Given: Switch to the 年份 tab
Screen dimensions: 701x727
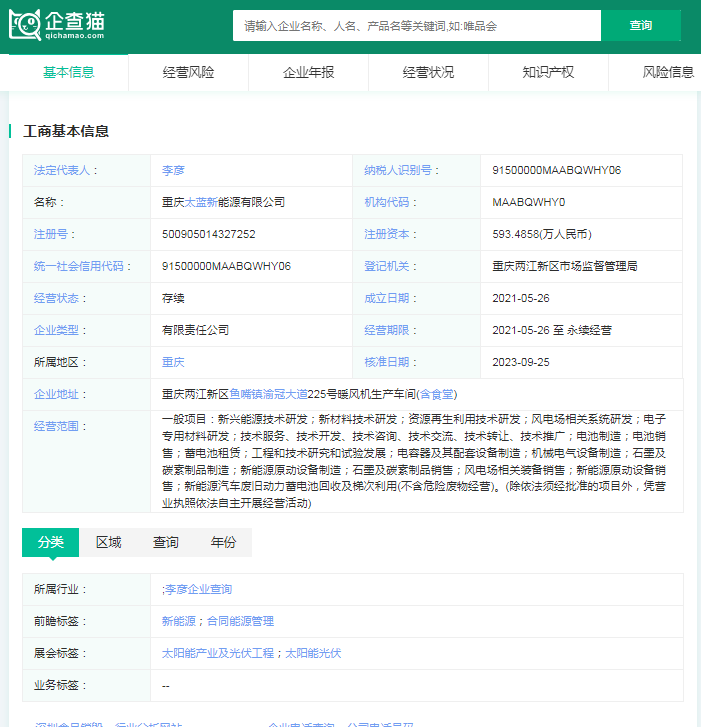Looking at the screenshot, I should coord(223,542).
